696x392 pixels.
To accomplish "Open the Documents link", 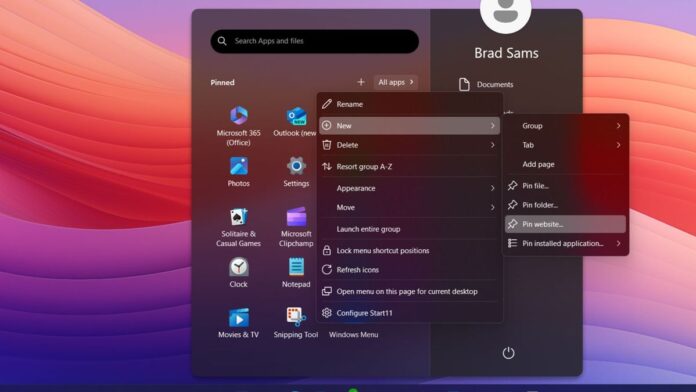I will pyautogui.click(x=486, y=84).
